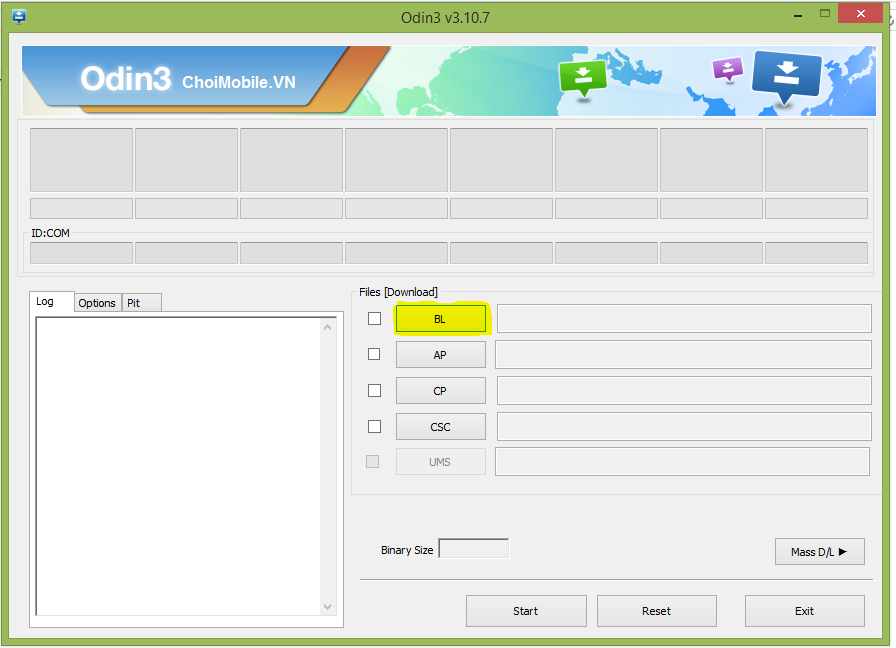Click inside the Log text area
This screenshot has width=896, height=648.
pyautogui.click(x=178, y=466)
